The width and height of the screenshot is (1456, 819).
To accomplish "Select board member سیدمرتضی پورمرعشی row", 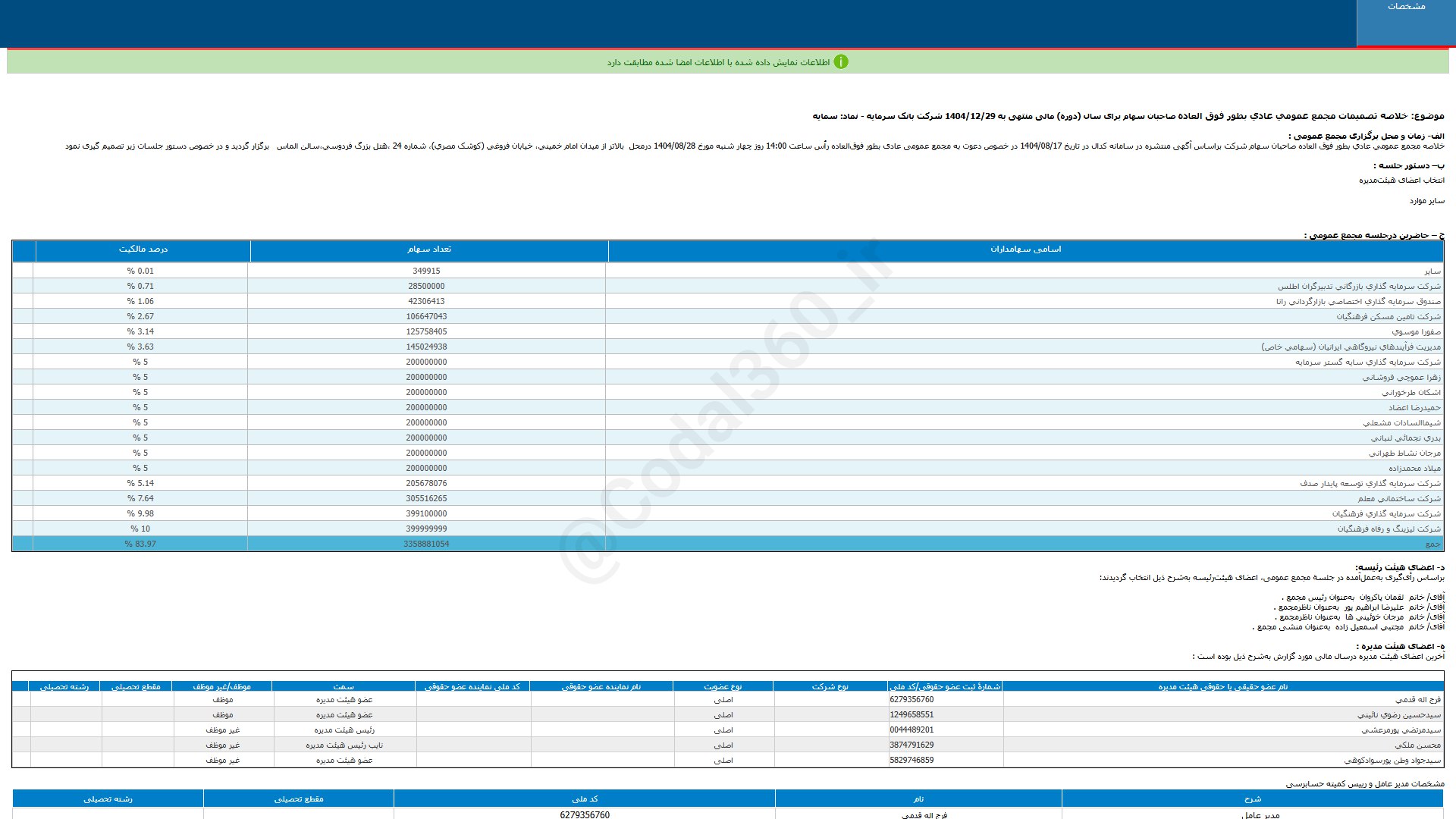I will [x=1400, y=730].
